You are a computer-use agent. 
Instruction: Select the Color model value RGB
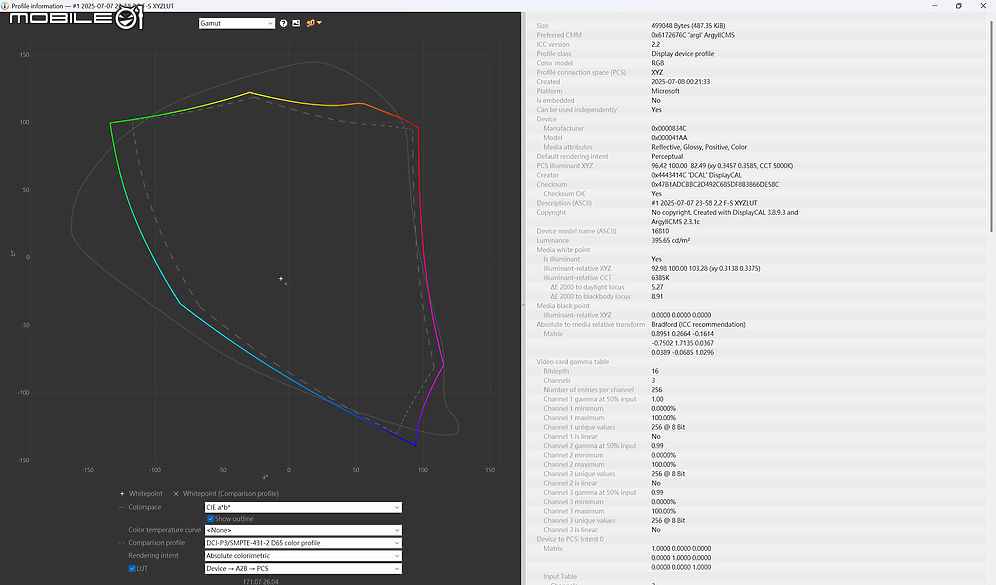tap(657, 64)
